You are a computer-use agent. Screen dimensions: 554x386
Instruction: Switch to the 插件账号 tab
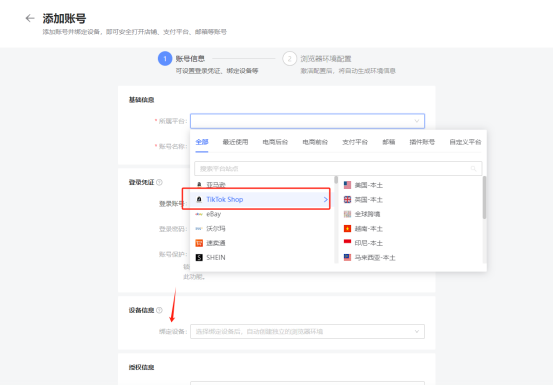coord(422,142)
